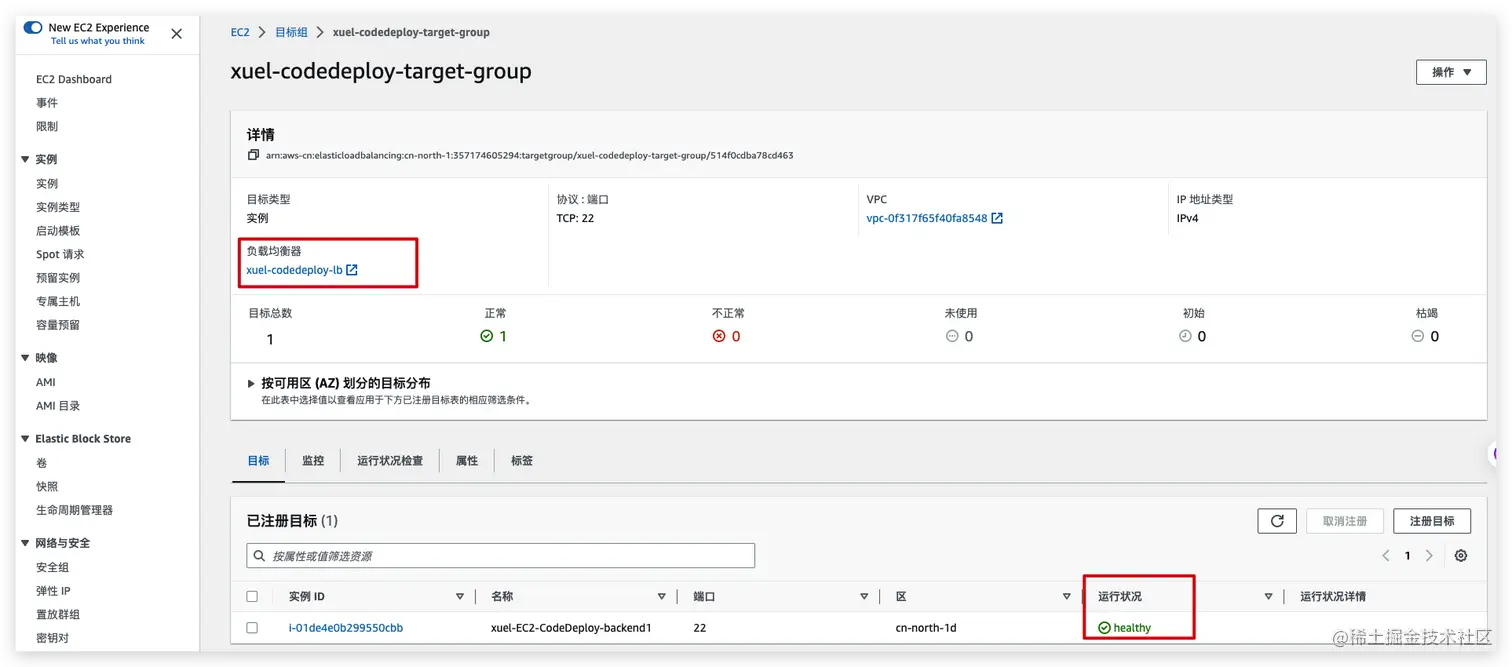Open table preferences gear icon
Image resolution: width=1512 pixels, height=667 pixels.
tap(1461, 556)
